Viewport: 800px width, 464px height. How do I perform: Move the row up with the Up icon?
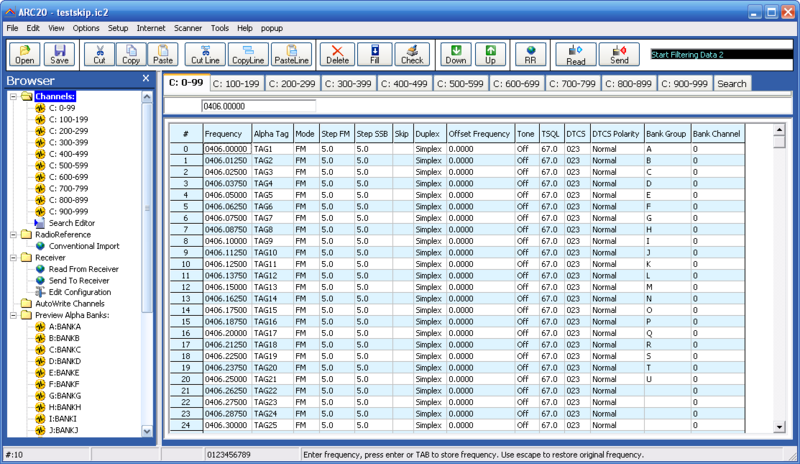(490, 54)
